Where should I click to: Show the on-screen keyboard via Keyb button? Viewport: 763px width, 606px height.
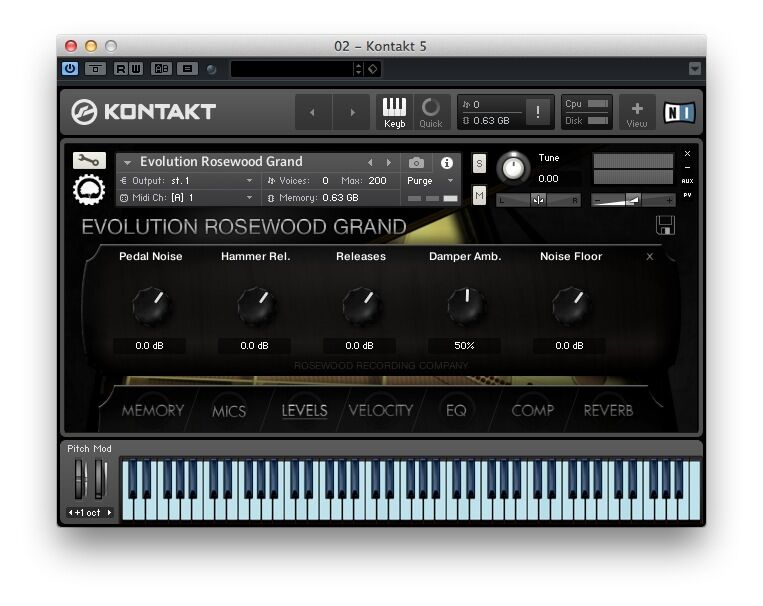(394, 112)
